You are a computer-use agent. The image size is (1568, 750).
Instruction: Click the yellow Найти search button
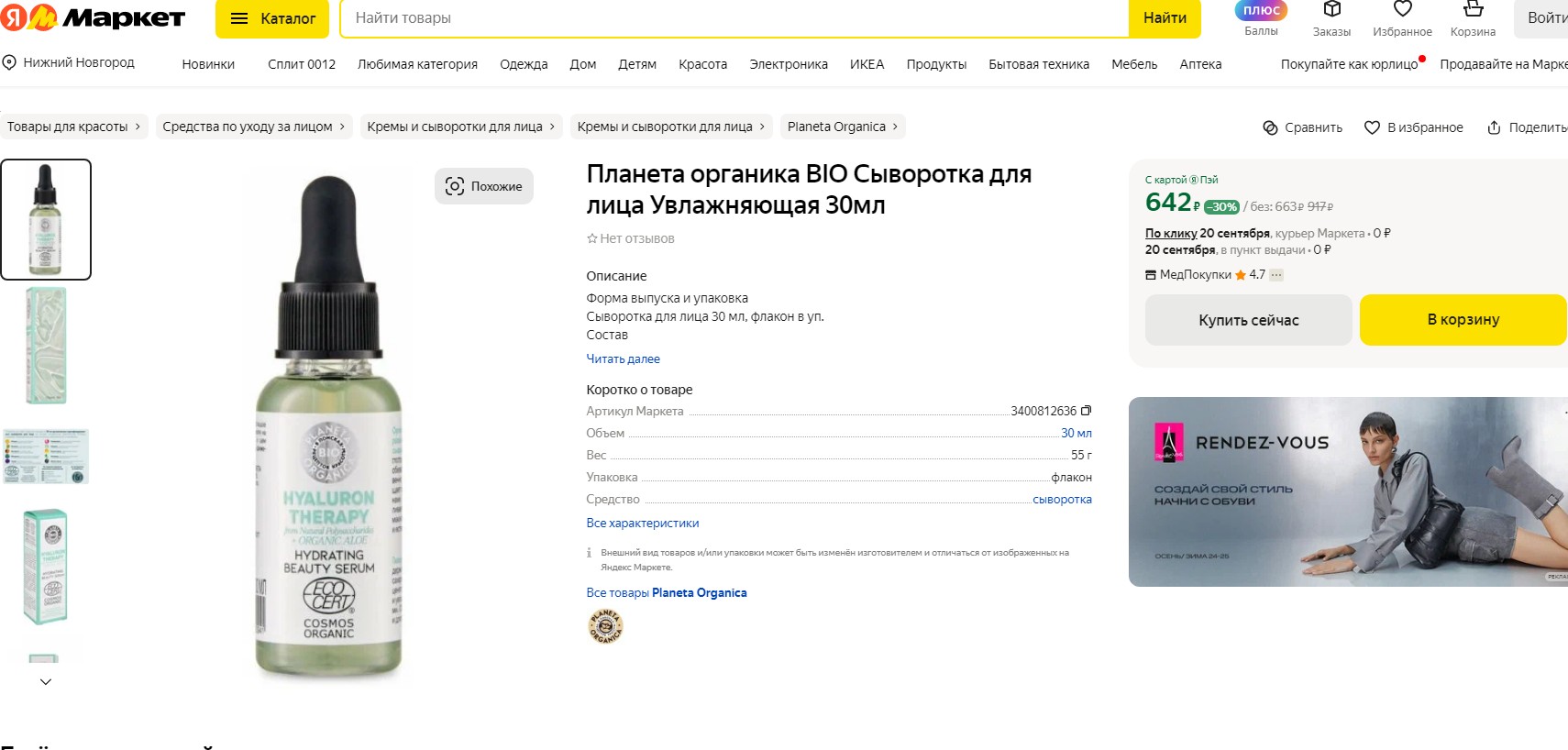click(x=1165, y=18)
